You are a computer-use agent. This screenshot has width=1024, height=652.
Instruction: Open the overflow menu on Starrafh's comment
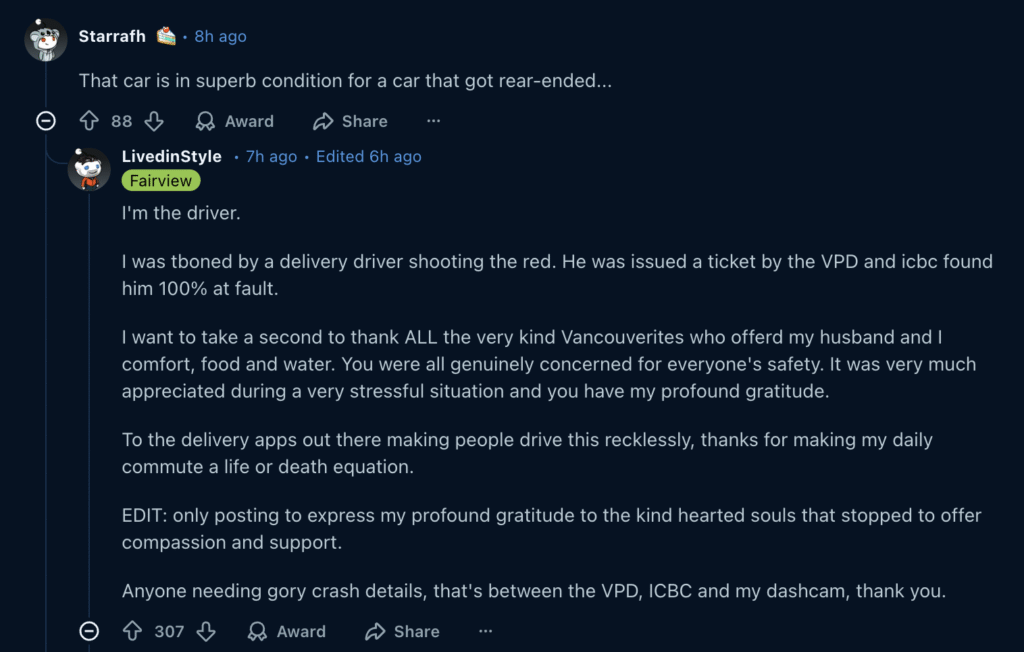(433, 121)
